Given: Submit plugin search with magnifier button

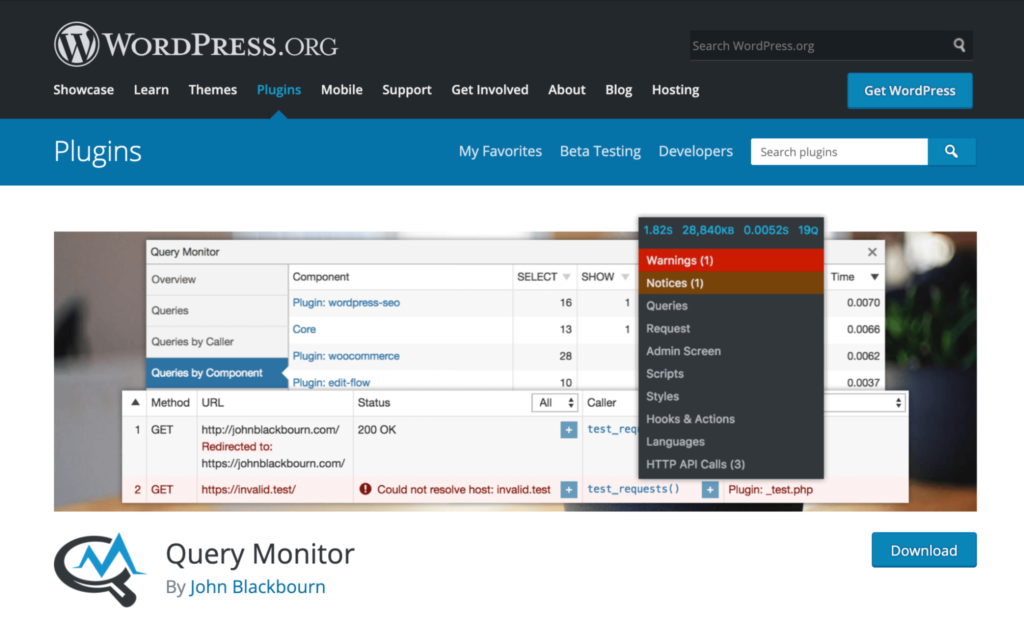Looking at the screenshot, I should coord(952,151).
